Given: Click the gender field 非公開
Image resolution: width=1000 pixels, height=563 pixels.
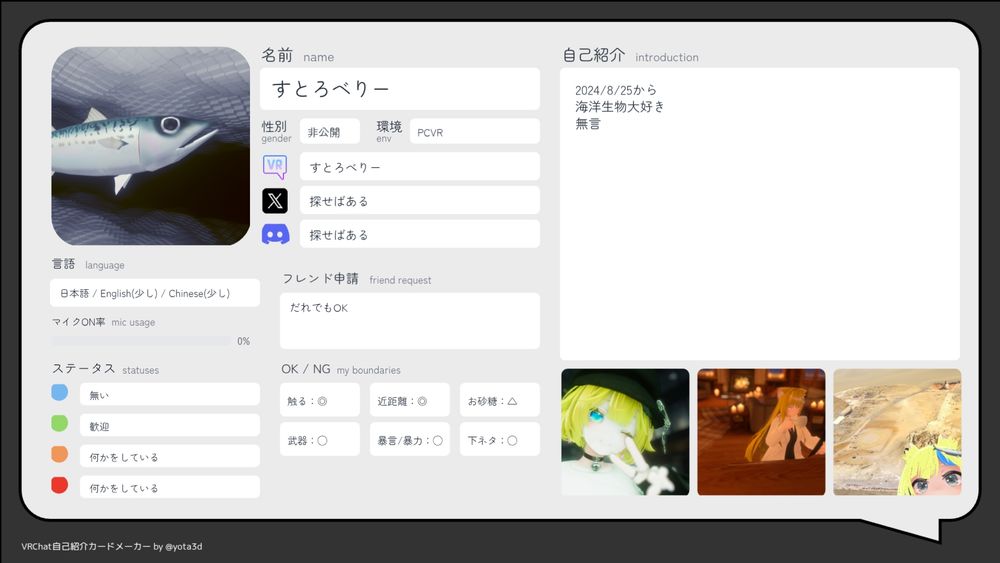Looking at the screenshot, I should 330,131.
